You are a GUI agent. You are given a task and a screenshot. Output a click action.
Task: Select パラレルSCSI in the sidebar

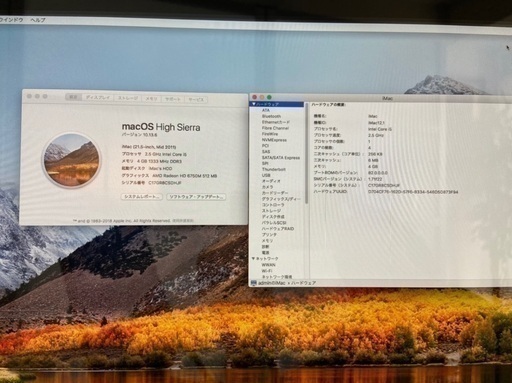[x=274, y=223]
